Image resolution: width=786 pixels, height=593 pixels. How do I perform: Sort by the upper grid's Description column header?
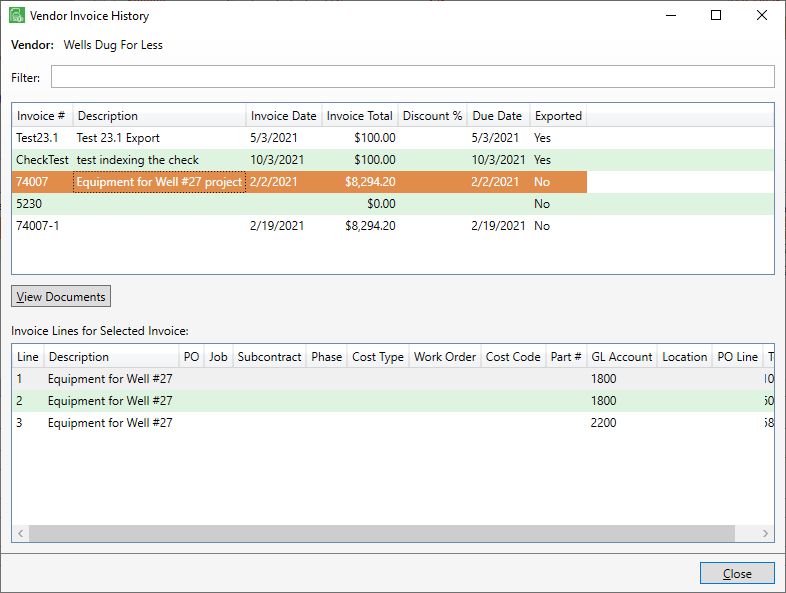pos(159,116)
